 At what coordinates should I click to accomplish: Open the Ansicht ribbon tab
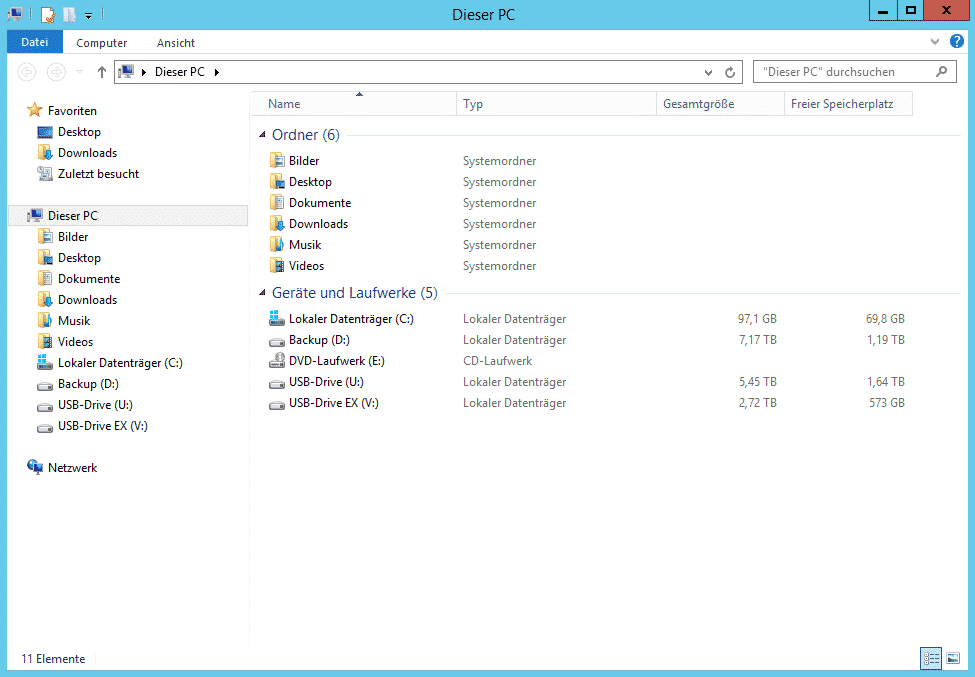[175, 43]
